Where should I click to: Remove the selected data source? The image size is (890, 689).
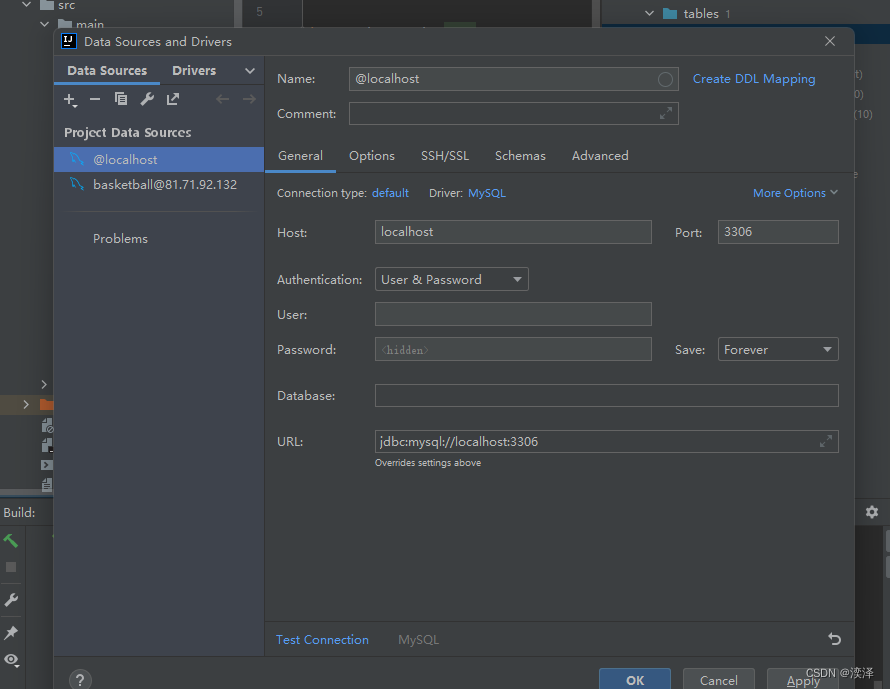click(x=95, y=99)
